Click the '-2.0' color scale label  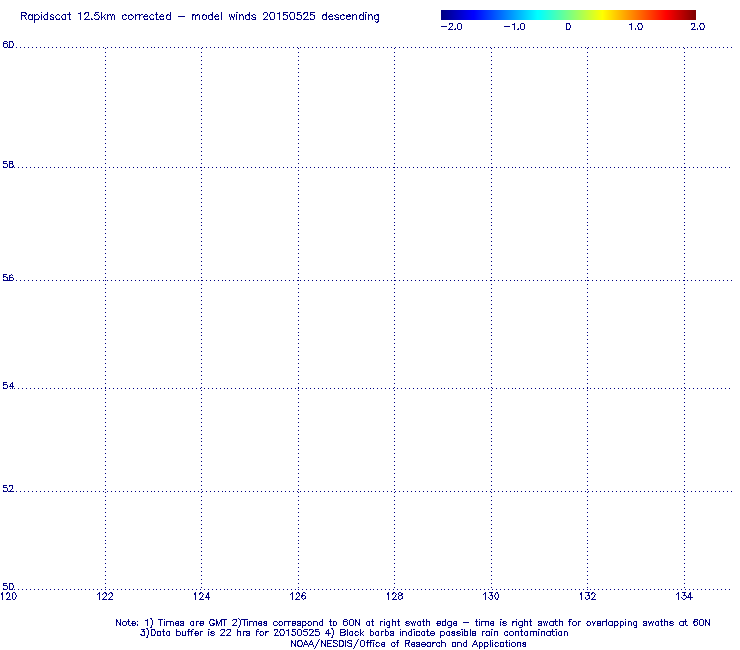click(x=452, y=27)
